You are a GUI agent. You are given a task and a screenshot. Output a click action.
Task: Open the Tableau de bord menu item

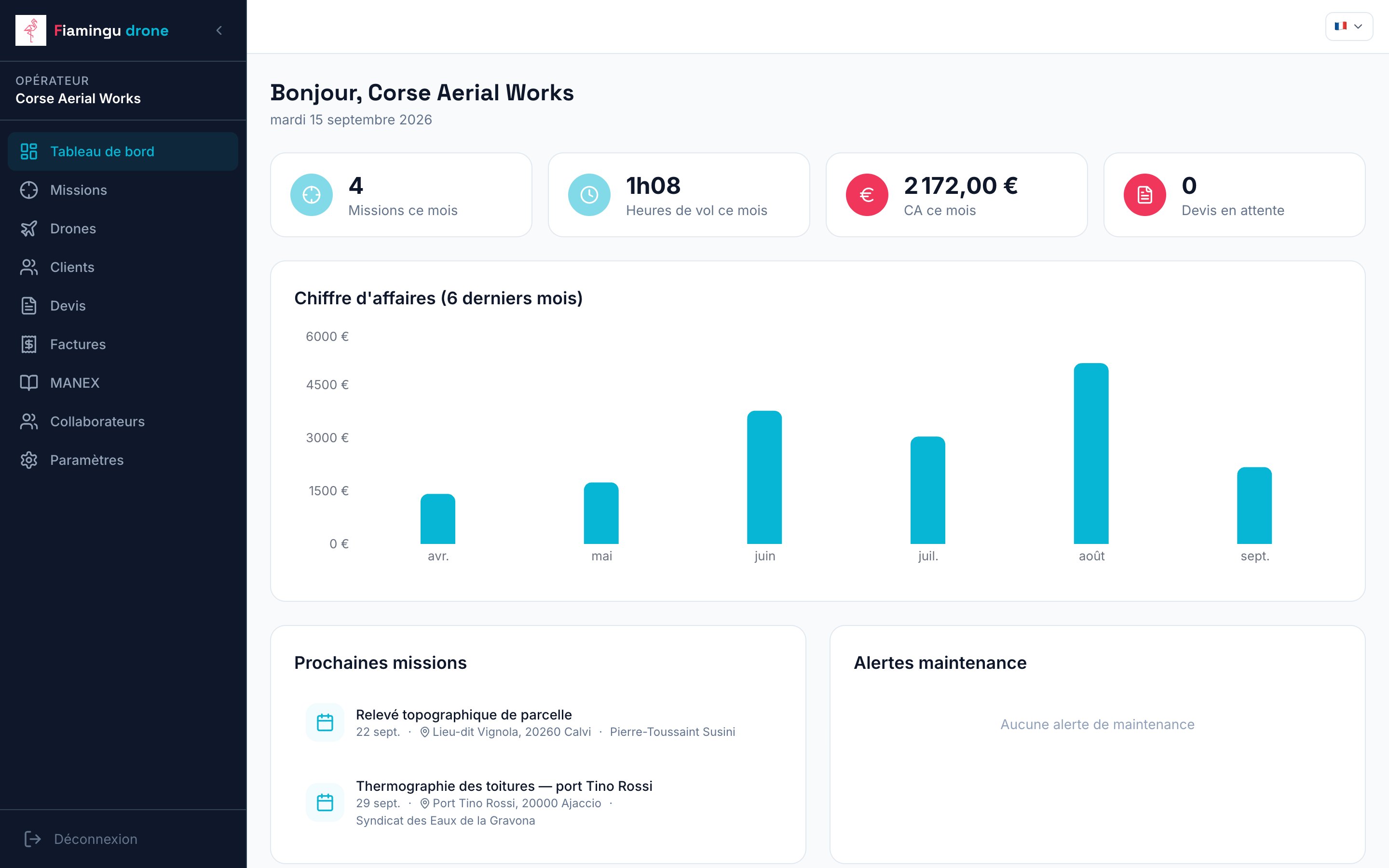coord(123,151)
